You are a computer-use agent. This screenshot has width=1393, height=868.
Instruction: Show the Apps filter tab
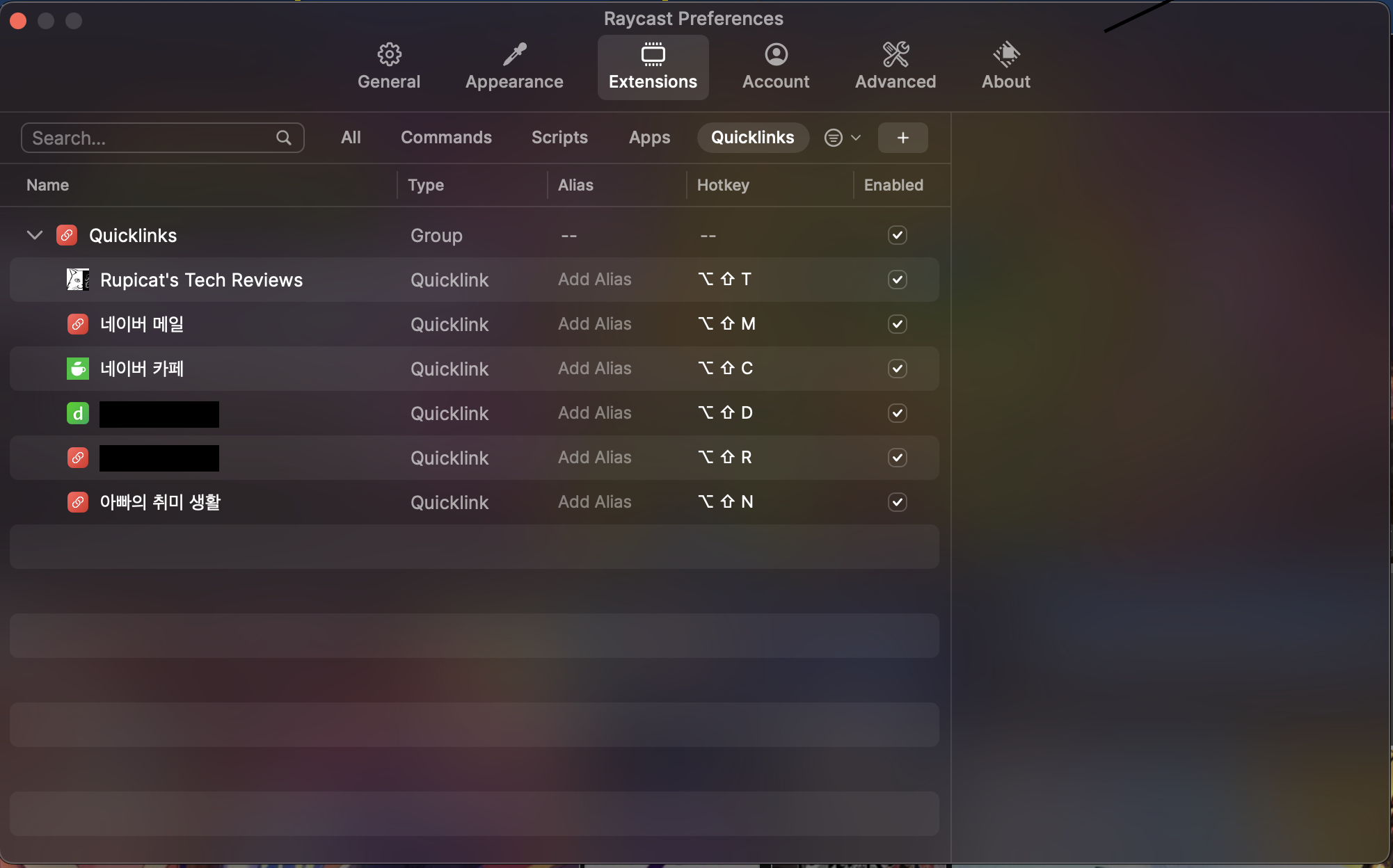click(x=649, y=138)
